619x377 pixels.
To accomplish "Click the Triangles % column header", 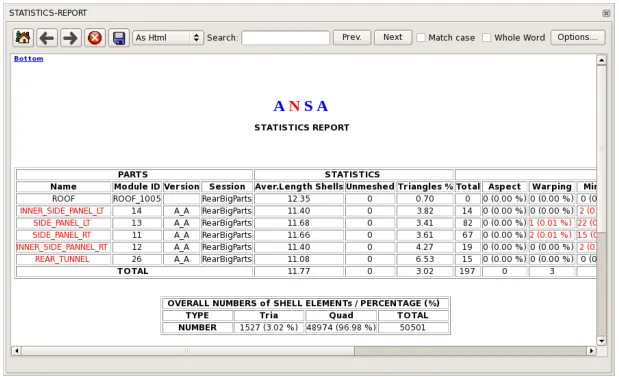I will pos(425,187).
